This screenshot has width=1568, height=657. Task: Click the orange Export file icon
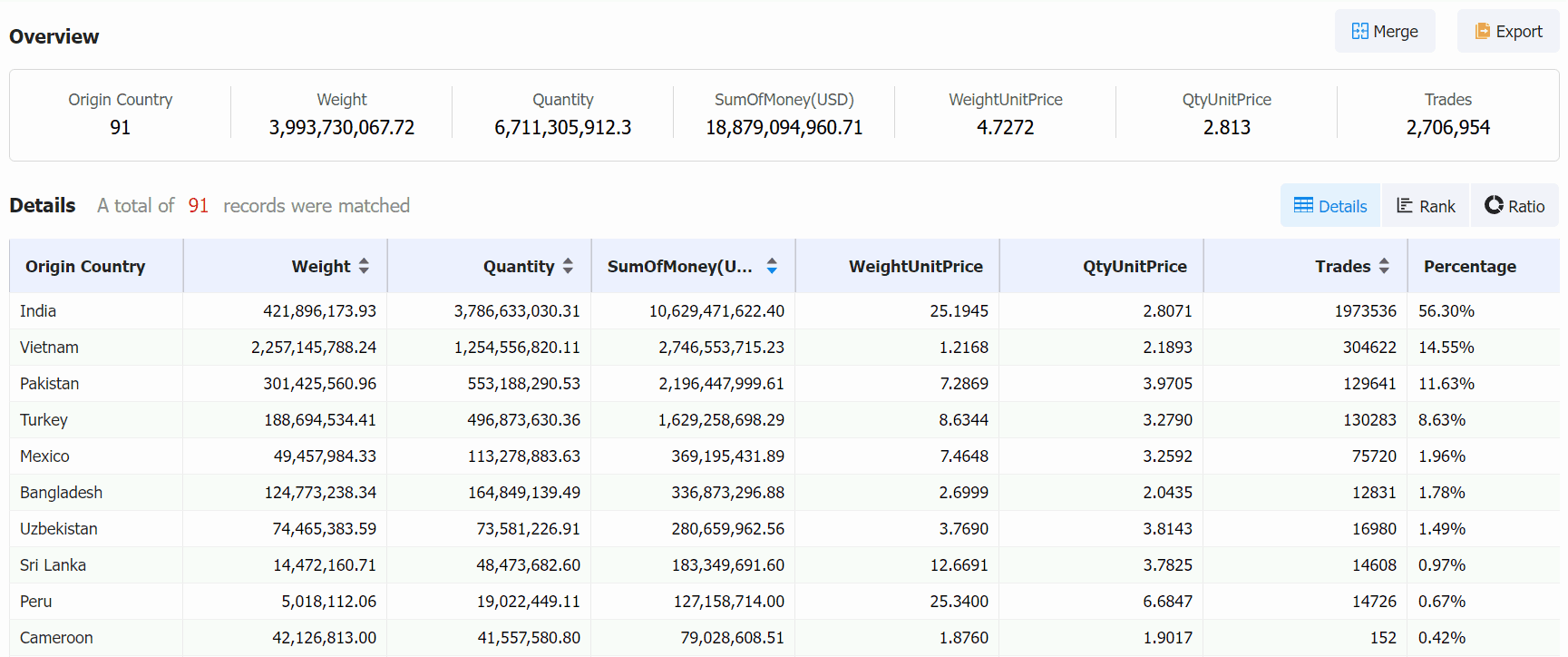[x=1483, y=31]
